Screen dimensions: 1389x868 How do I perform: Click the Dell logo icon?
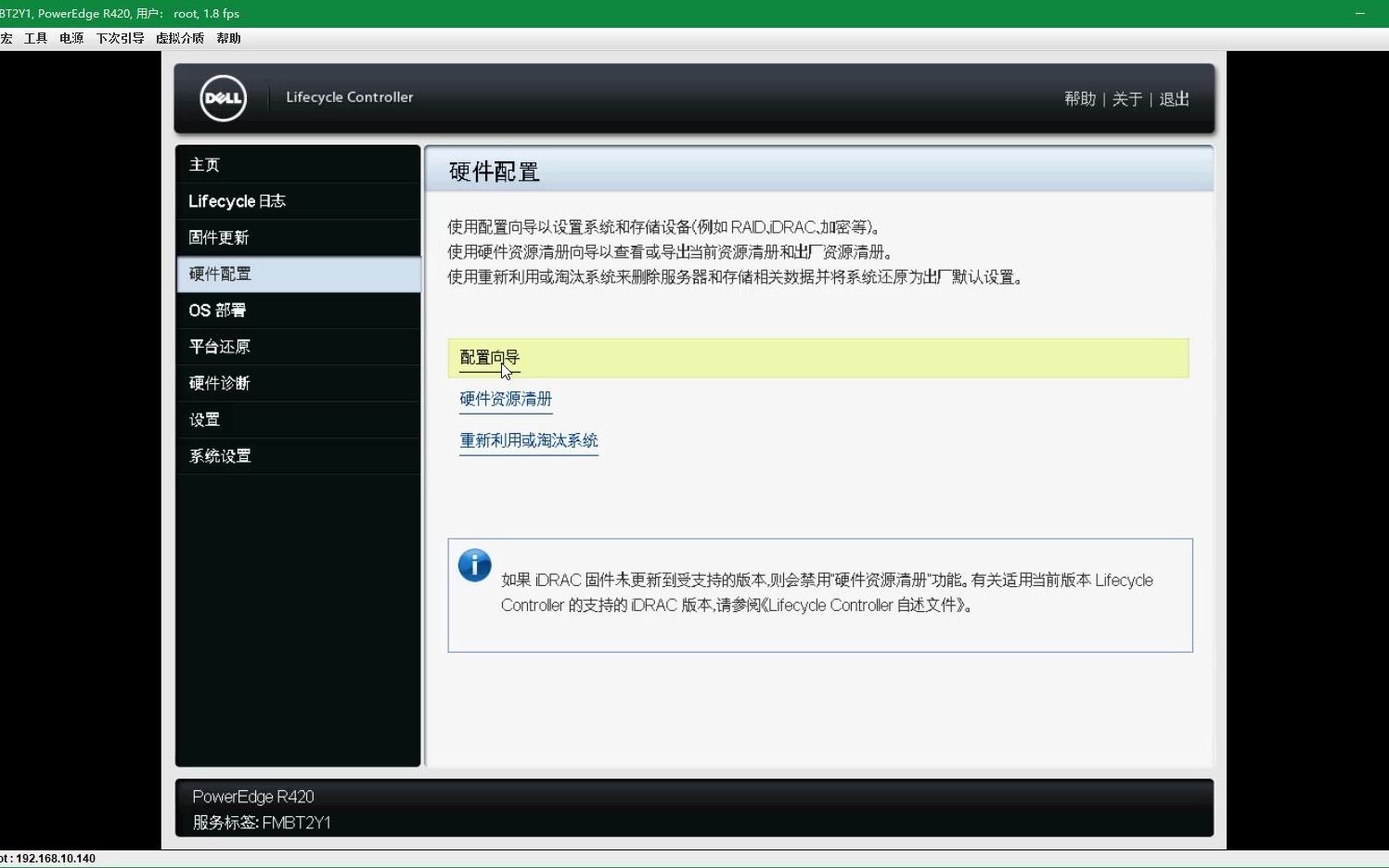[x=224, y=98]
